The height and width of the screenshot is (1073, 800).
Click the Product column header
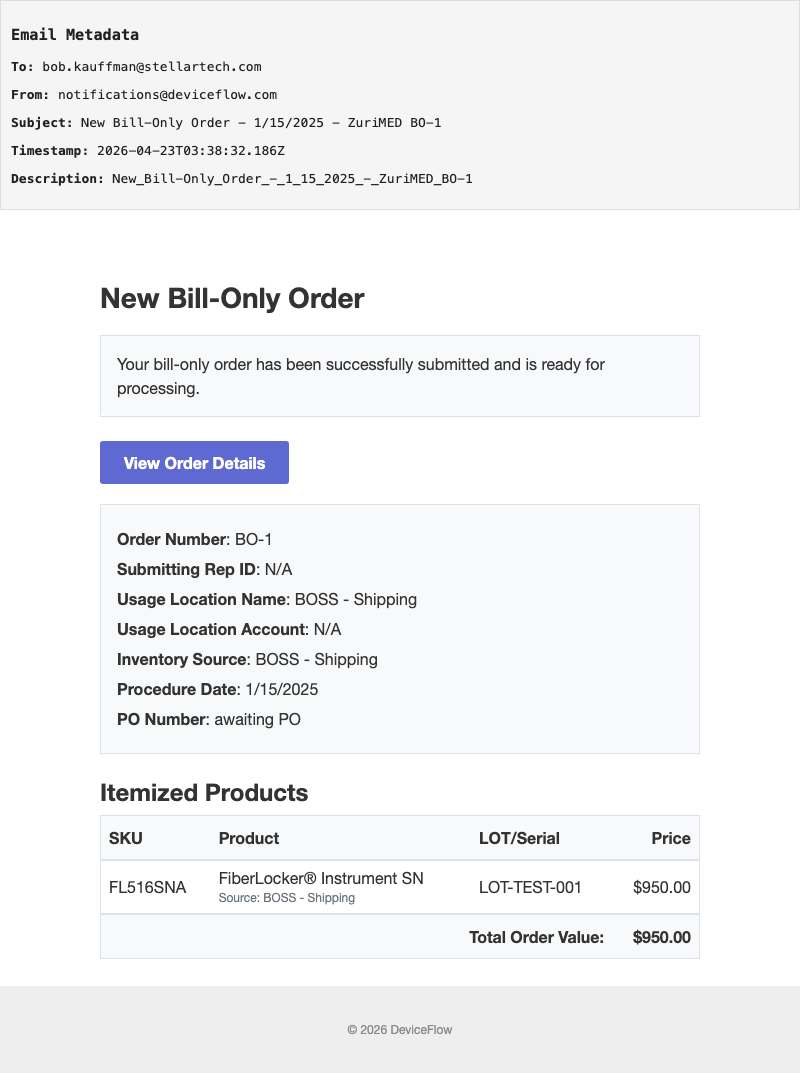point(249,838)
